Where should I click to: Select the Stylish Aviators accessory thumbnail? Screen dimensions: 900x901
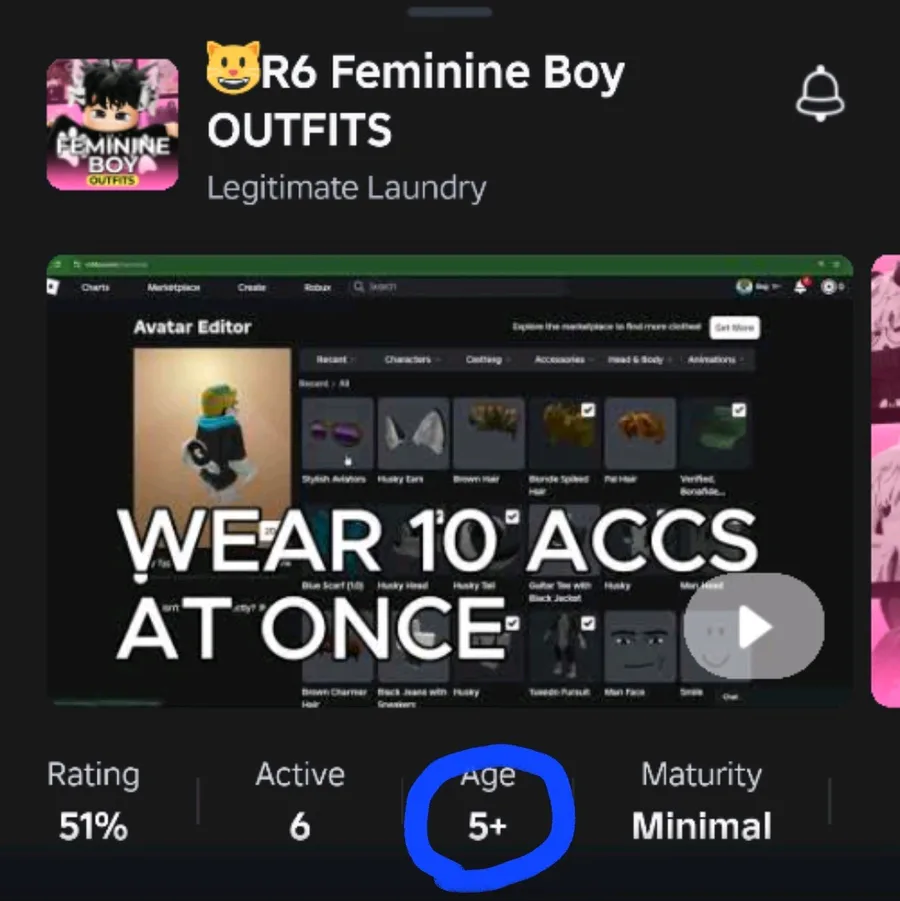(337, 434)
